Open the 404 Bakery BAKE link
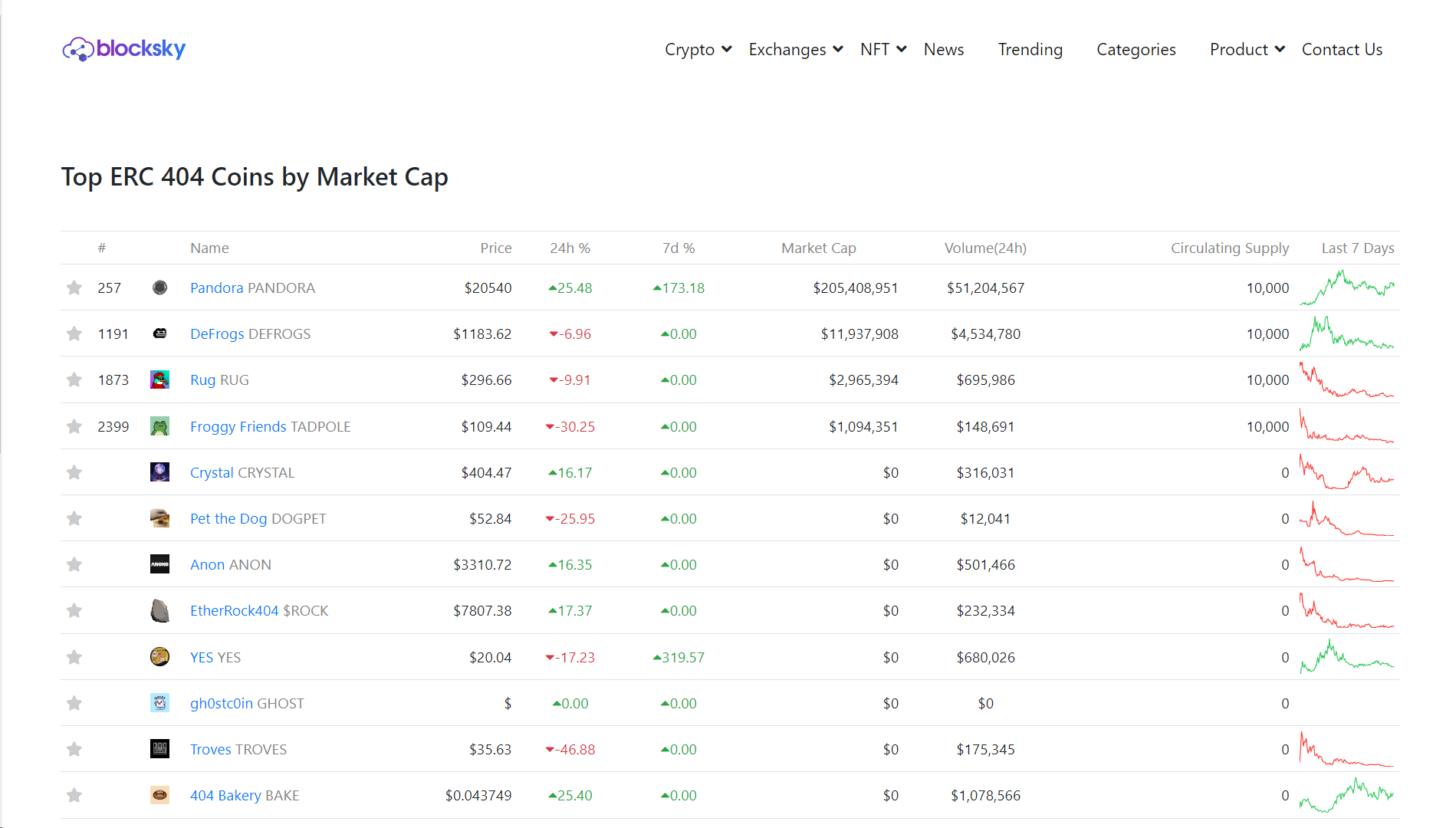 tap(245, 795)
